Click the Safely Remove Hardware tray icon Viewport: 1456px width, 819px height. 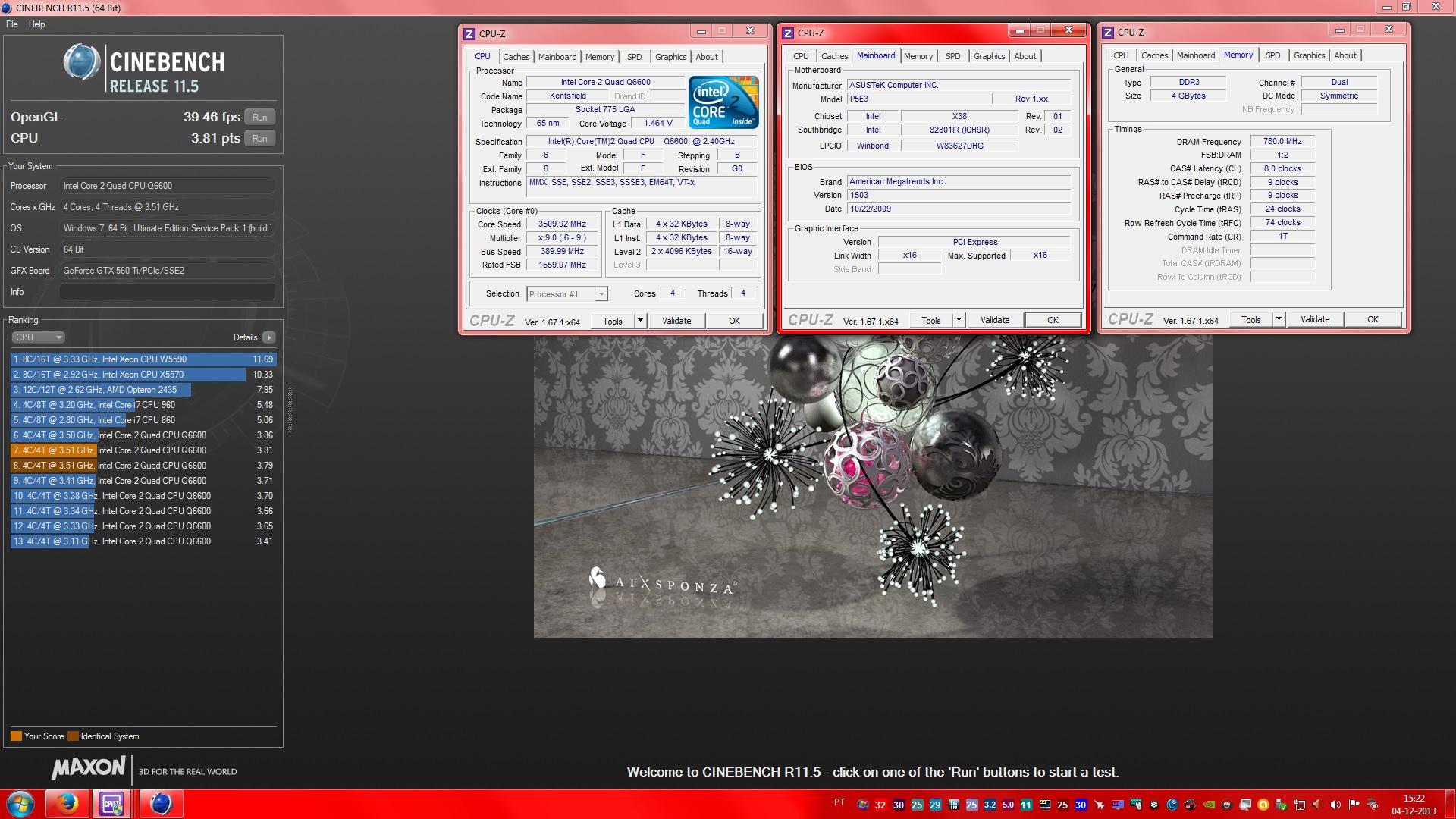point(1281,805)
